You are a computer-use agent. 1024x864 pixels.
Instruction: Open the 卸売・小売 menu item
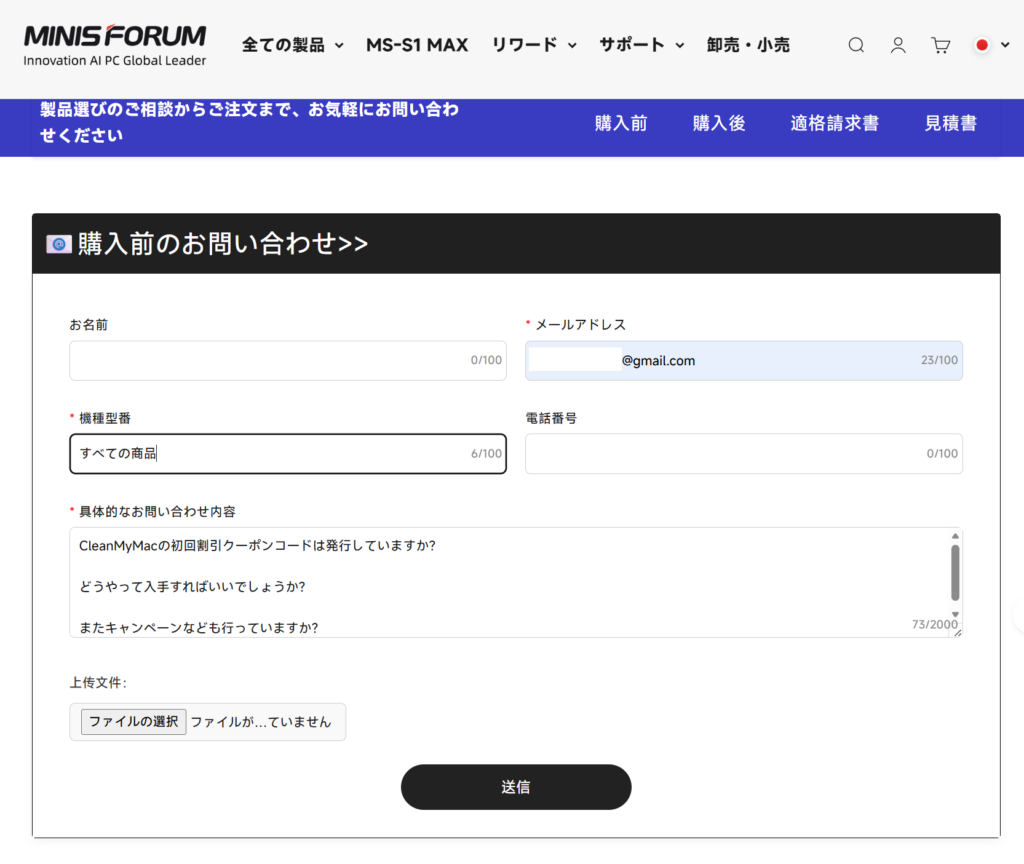748,45
